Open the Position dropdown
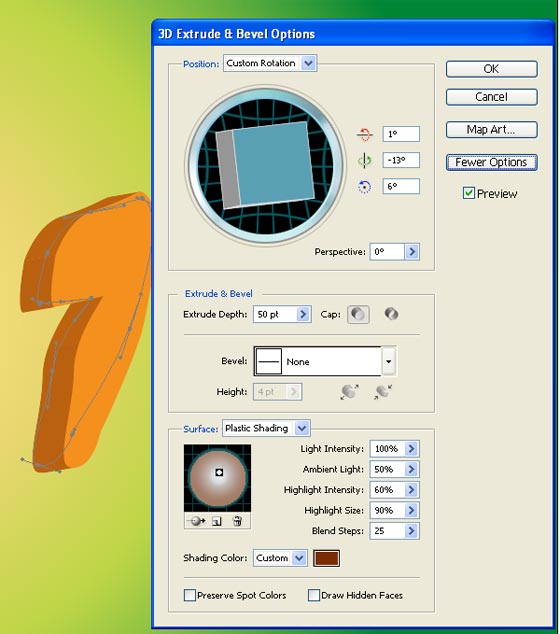The height and width of the screenshot is (634, 560). (x=309, y=63)
